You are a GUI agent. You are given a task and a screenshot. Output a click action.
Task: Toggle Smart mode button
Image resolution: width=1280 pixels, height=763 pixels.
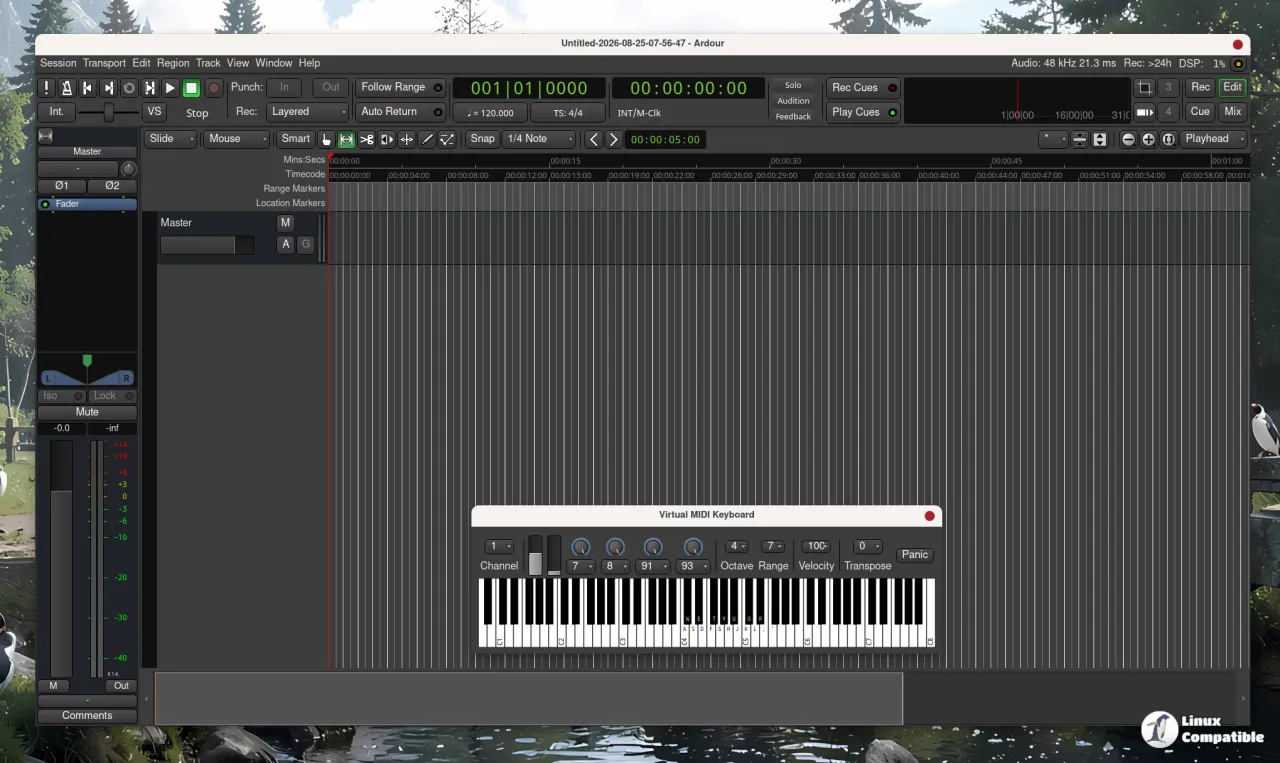[x=296, y=139]
